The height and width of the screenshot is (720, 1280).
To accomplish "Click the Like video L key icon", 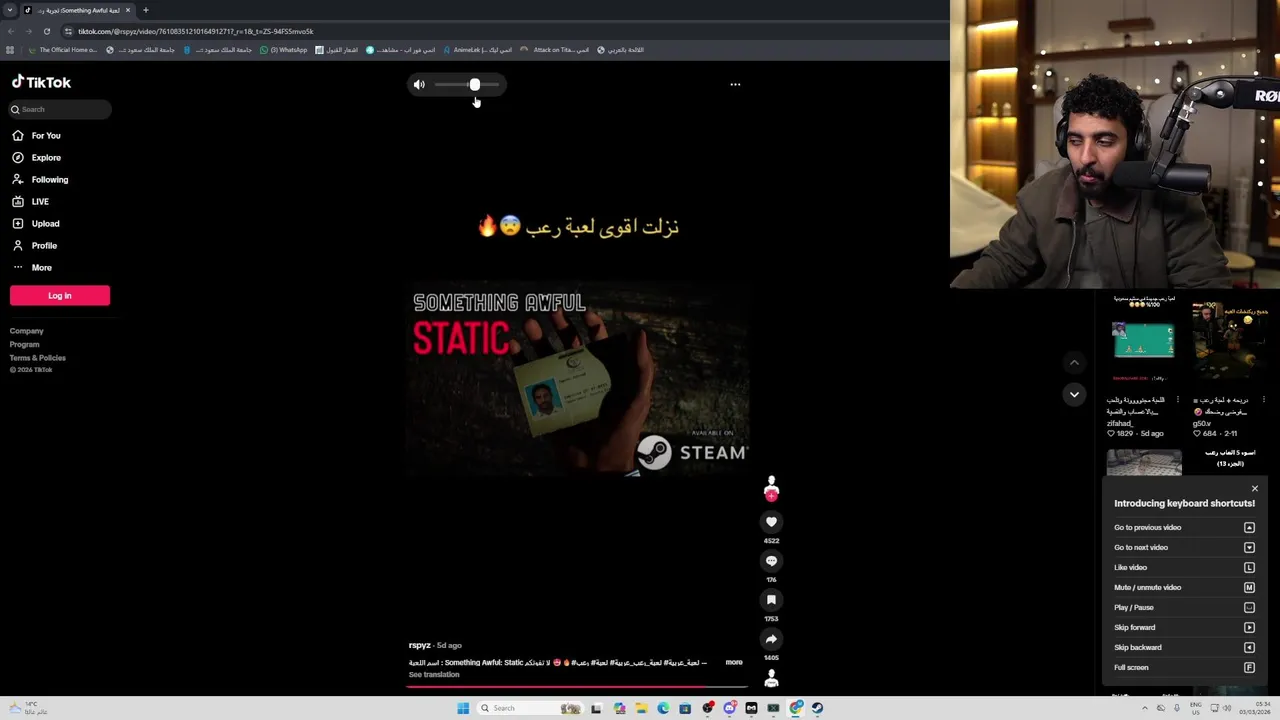I will pyautogui.click(x=1249, y=567).
